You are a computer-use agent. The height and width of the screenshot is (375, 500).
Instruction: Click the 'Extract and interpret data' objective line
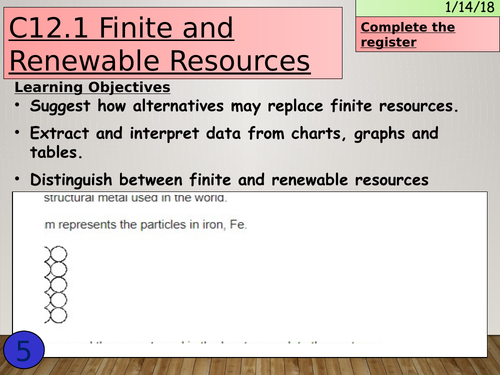(234, 134)
